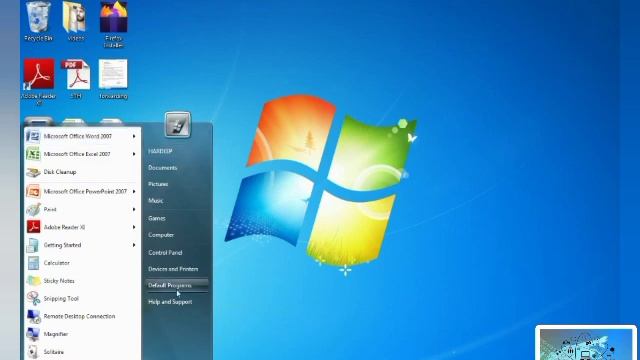The width and height of the screenshot is (640, 360).
Task: Launch Microsoft Office Word 2007 label
Action: point(78,136)
